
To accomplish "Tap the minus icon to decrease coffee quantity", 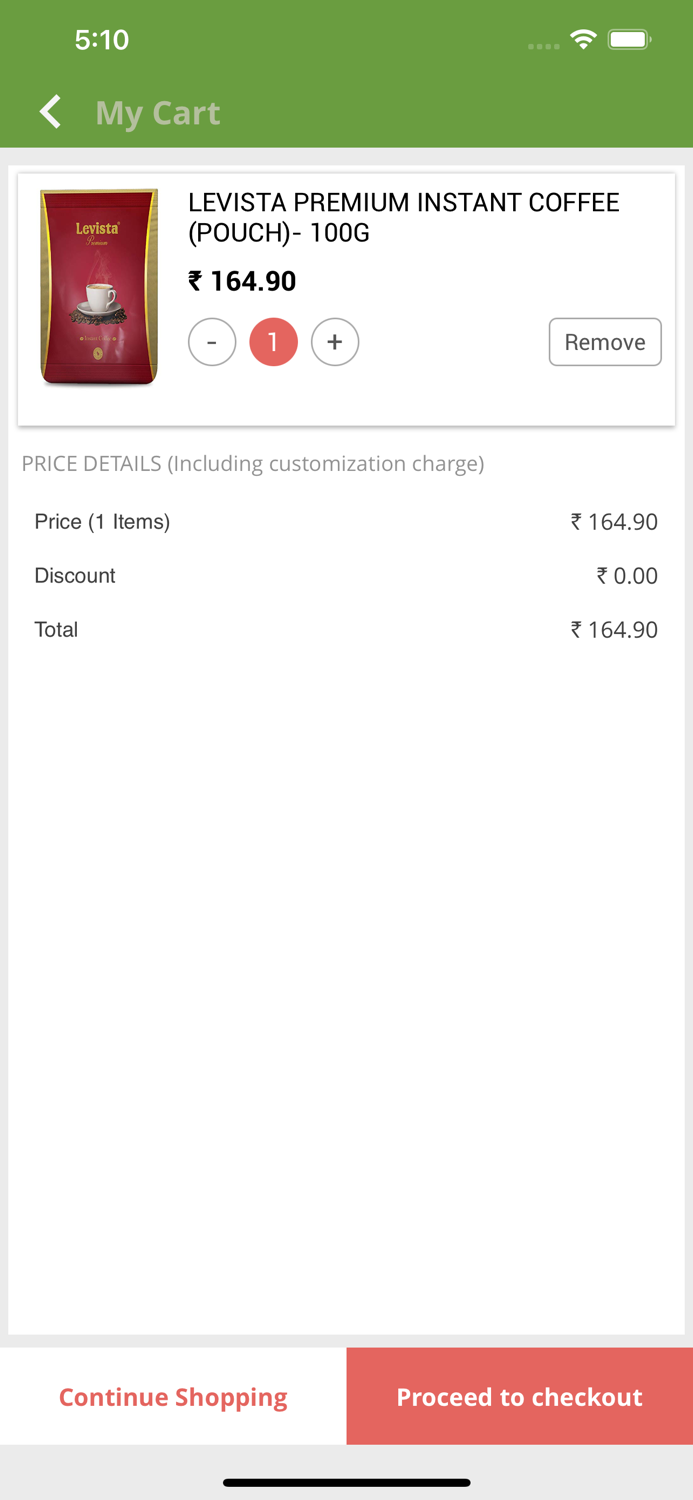I will (212, 341).
